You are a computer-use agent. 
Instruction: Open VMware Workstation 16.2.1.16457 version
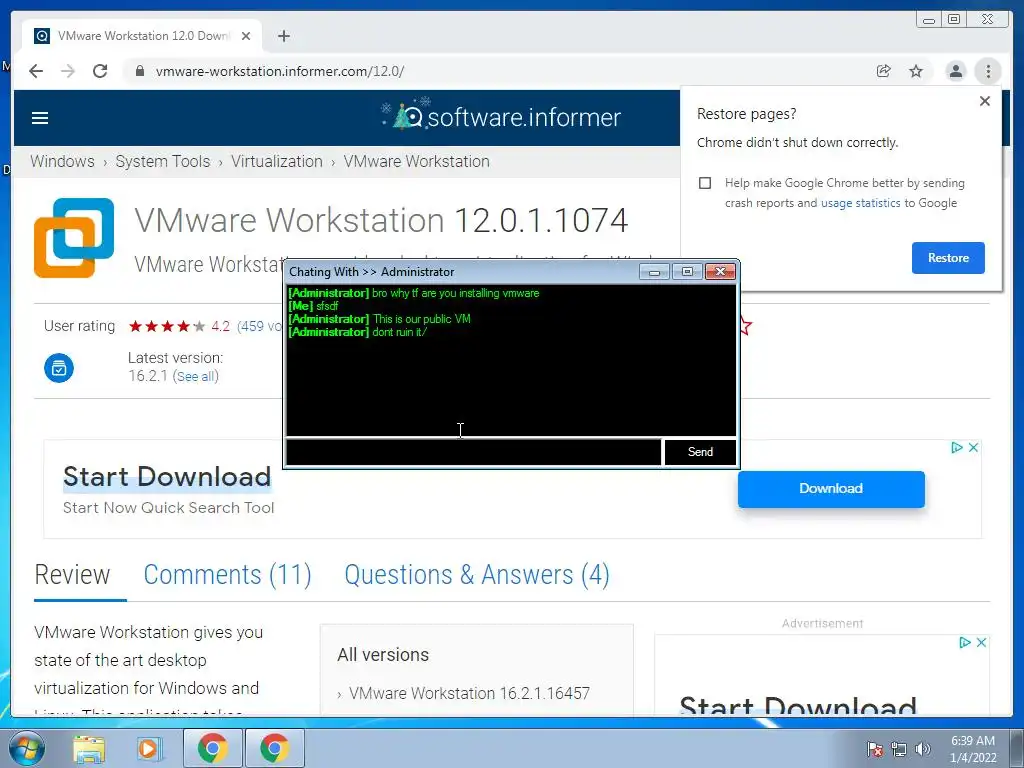coord(469,693)
